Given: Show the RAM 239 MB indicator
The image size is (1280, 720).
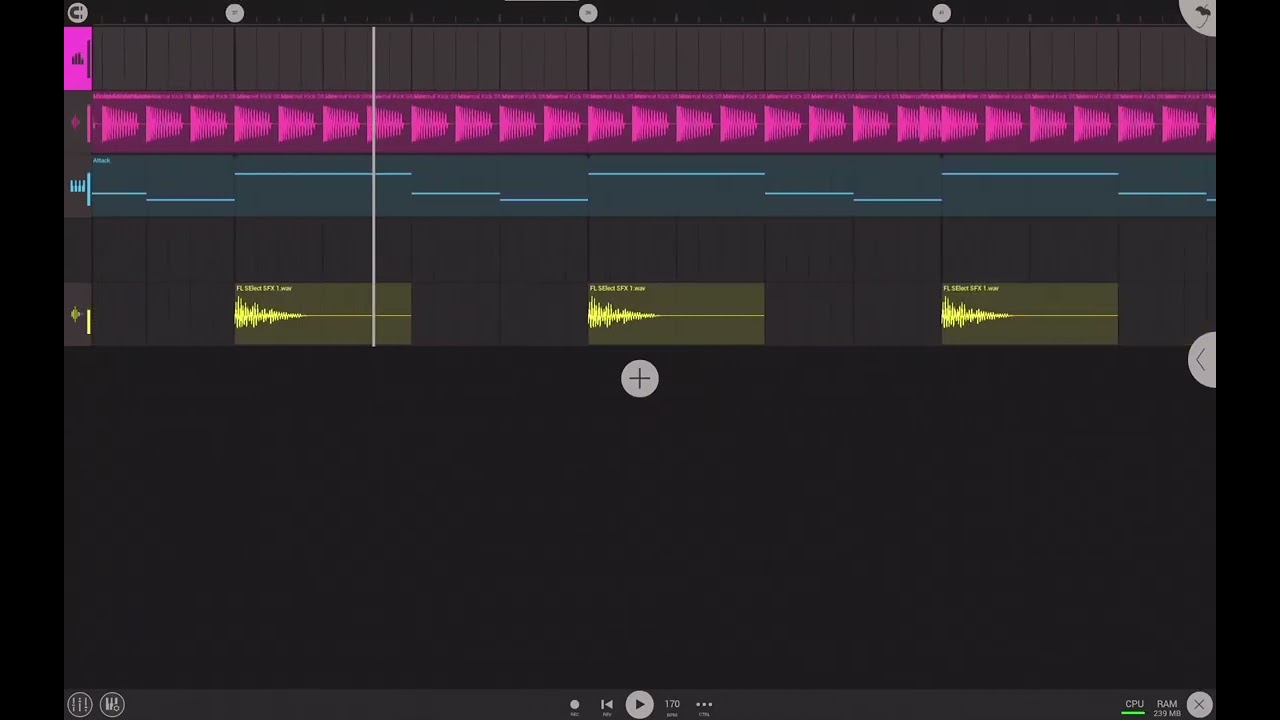Looking at the screenshot, I should [1167, 707].
